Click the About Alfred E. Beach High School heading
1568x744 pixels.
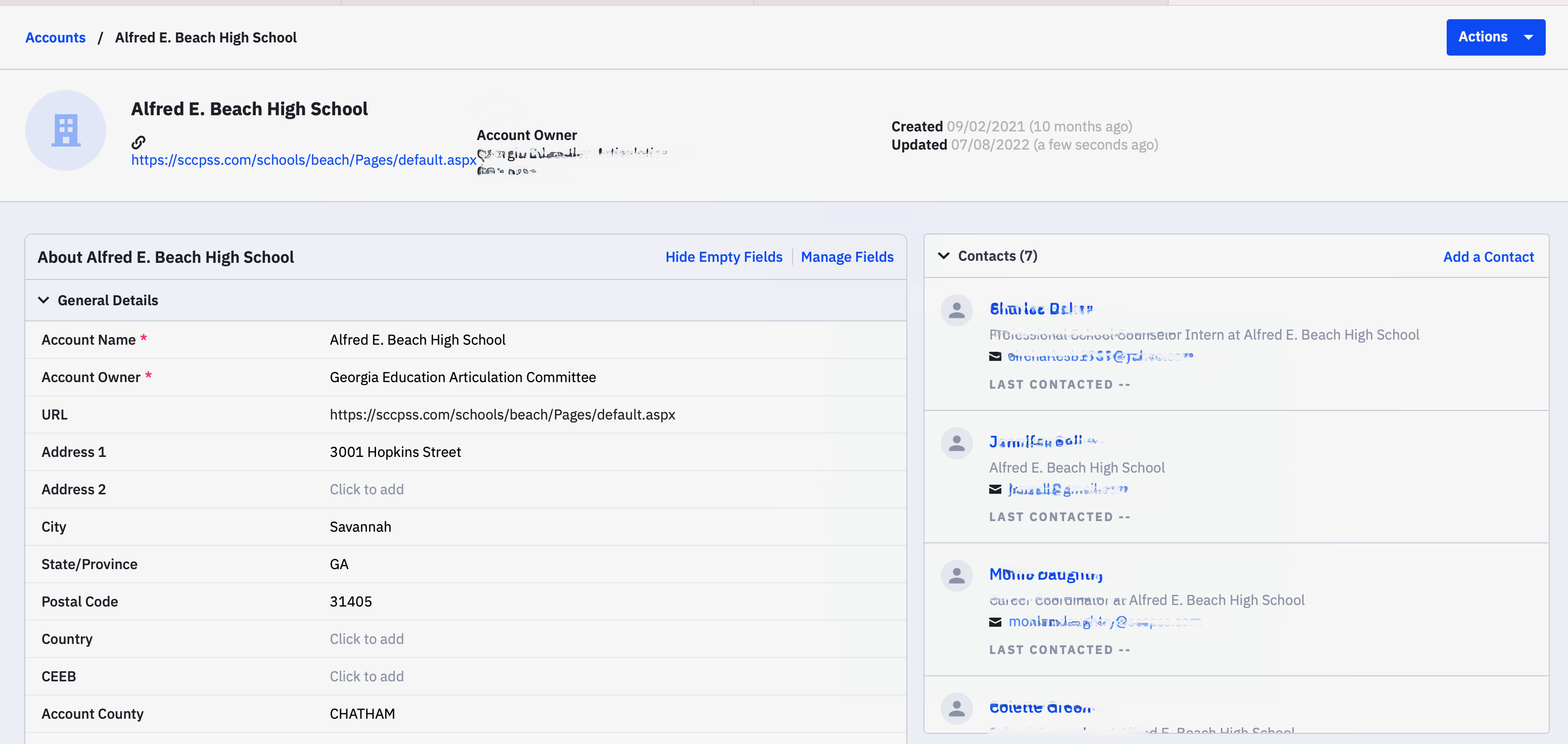166,257
